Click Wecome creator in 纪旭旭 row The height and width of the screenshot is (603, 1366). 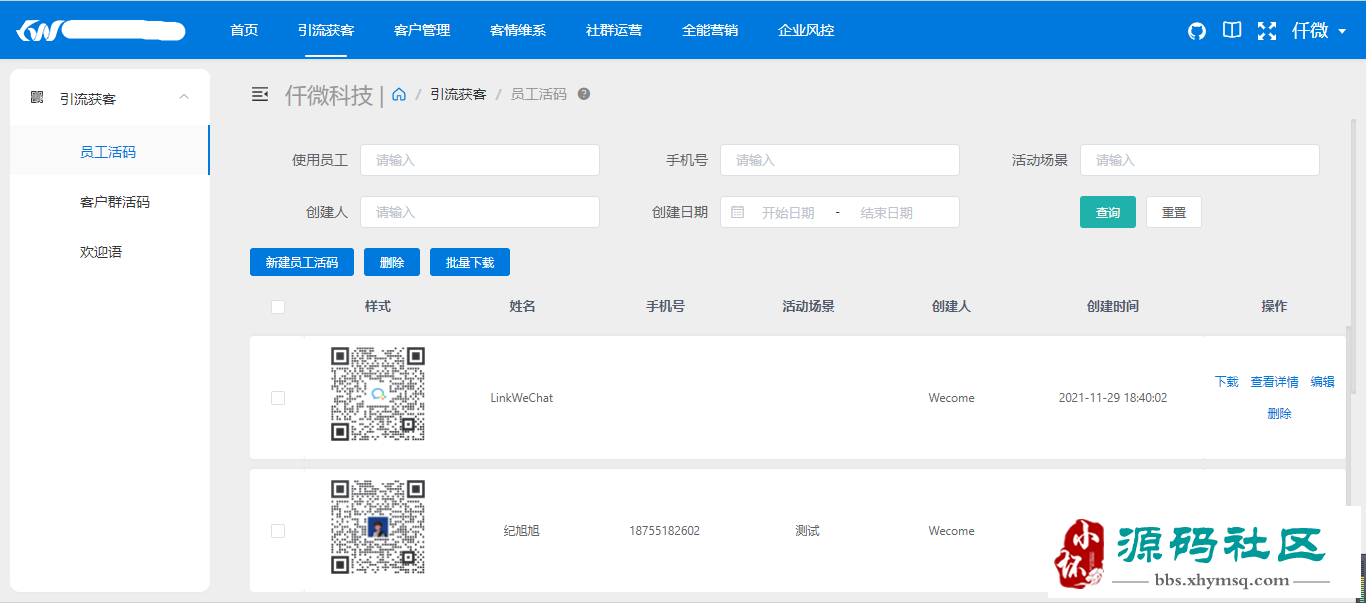[x=951, y=531]
